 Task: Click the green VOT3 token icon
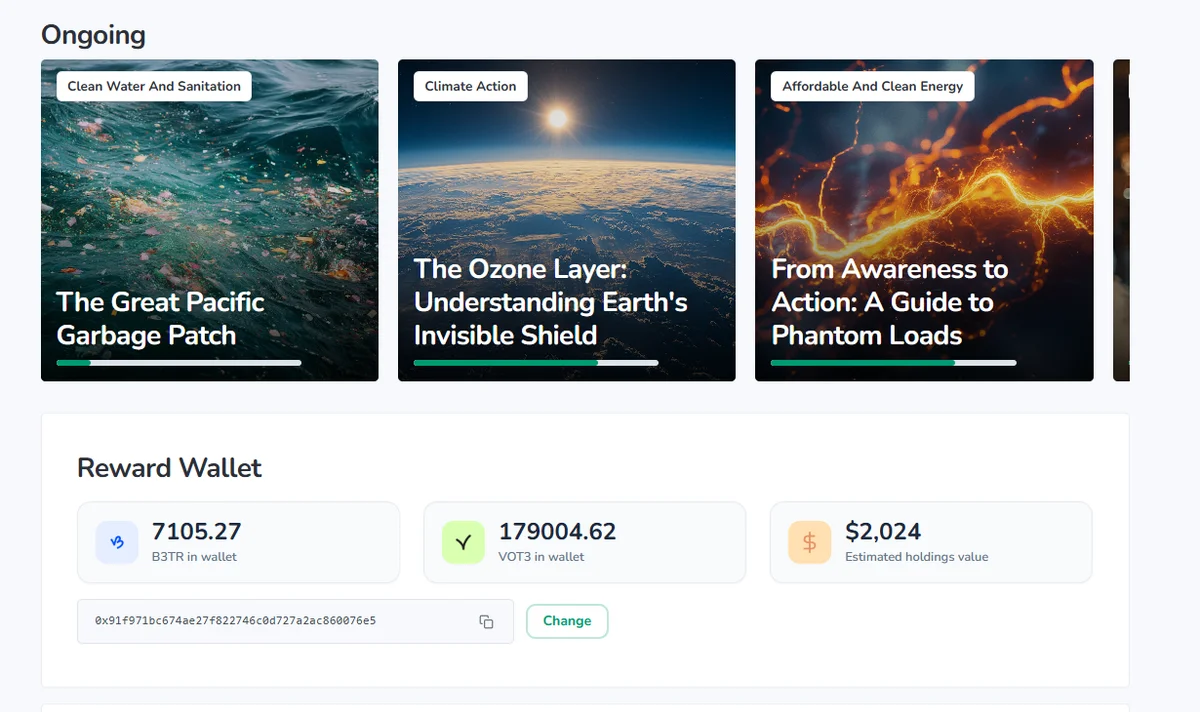pyautogui.click(x=463, y=542)
